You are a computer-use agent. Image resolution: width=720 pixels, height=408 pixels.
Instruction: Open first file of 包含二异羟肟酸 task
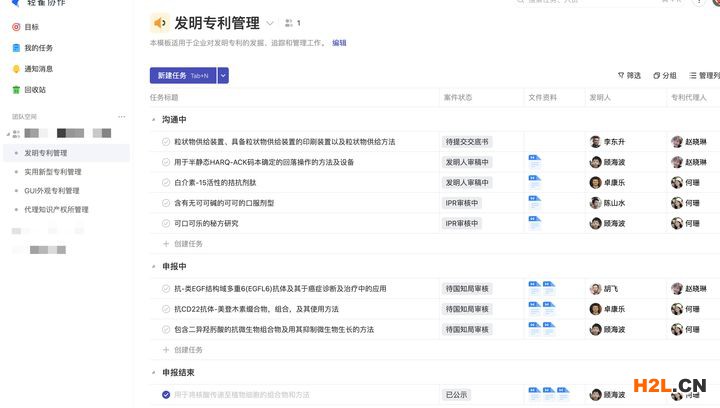(534, 329)
